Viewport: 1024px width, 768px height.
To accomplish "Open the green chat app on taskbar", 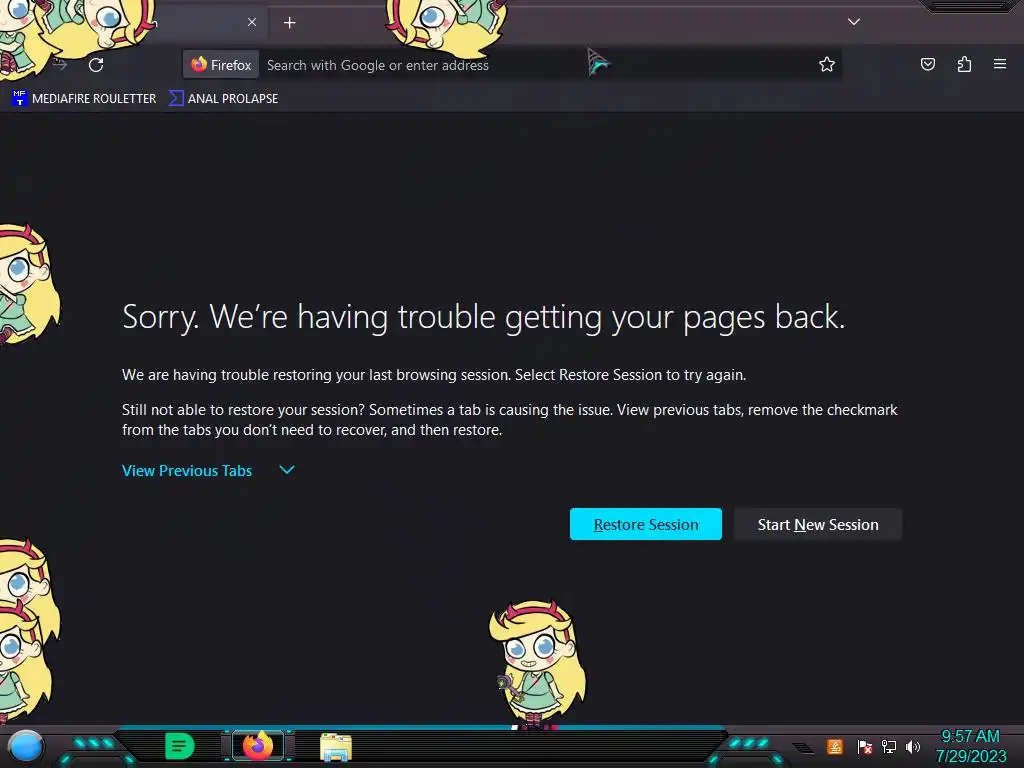I will point(180,746).
